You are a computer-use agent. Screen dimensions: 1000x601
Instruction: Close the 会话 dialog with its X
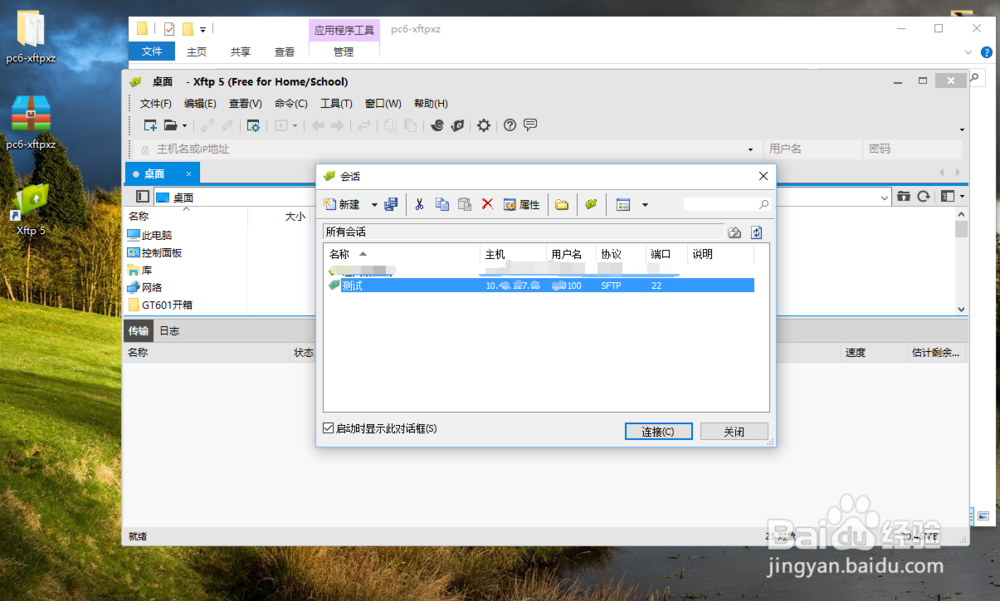(763, 176)
